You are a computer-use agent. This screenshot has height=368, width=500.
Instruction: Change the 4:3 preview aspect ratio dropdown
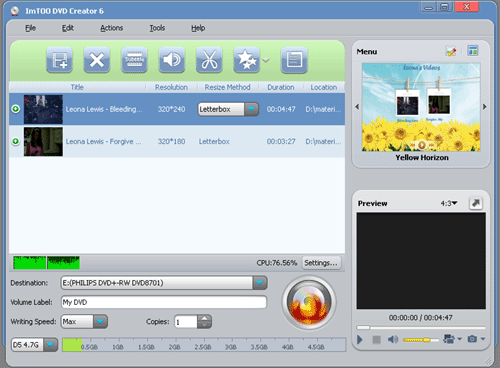[x=449, y=203]
